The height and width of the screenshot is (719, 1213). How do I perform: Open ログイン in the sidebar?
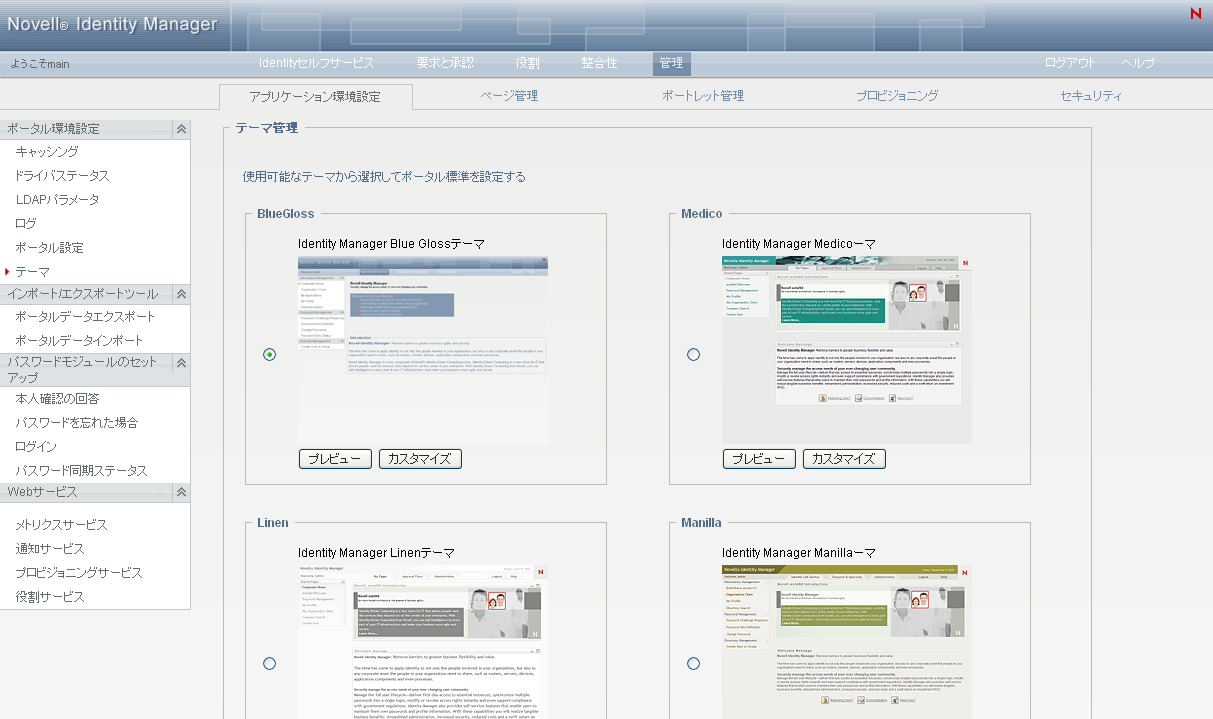click(36, 447)
